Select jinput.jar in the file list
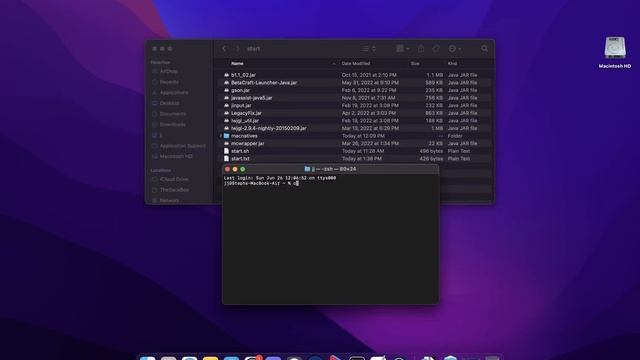Screen dimensions: 640x360 coord(241,105)
